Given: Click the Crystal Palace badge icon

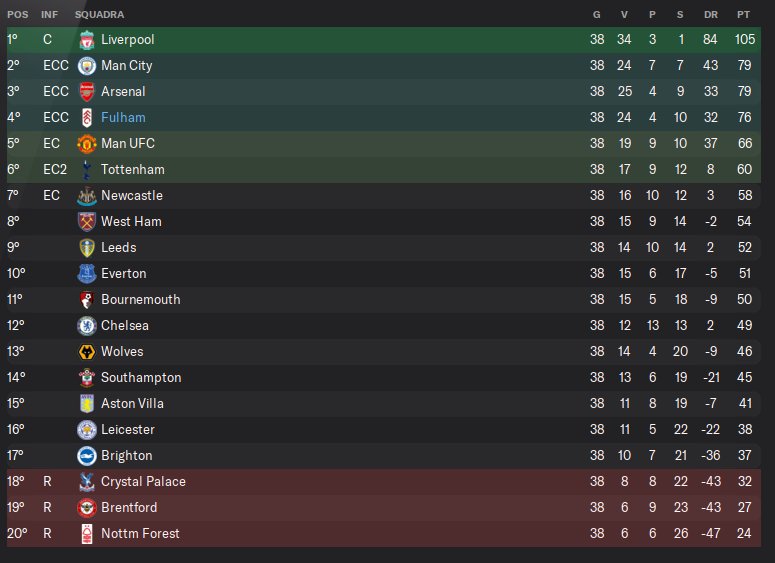Looking at the screenshot, I should tap(87, 481).
